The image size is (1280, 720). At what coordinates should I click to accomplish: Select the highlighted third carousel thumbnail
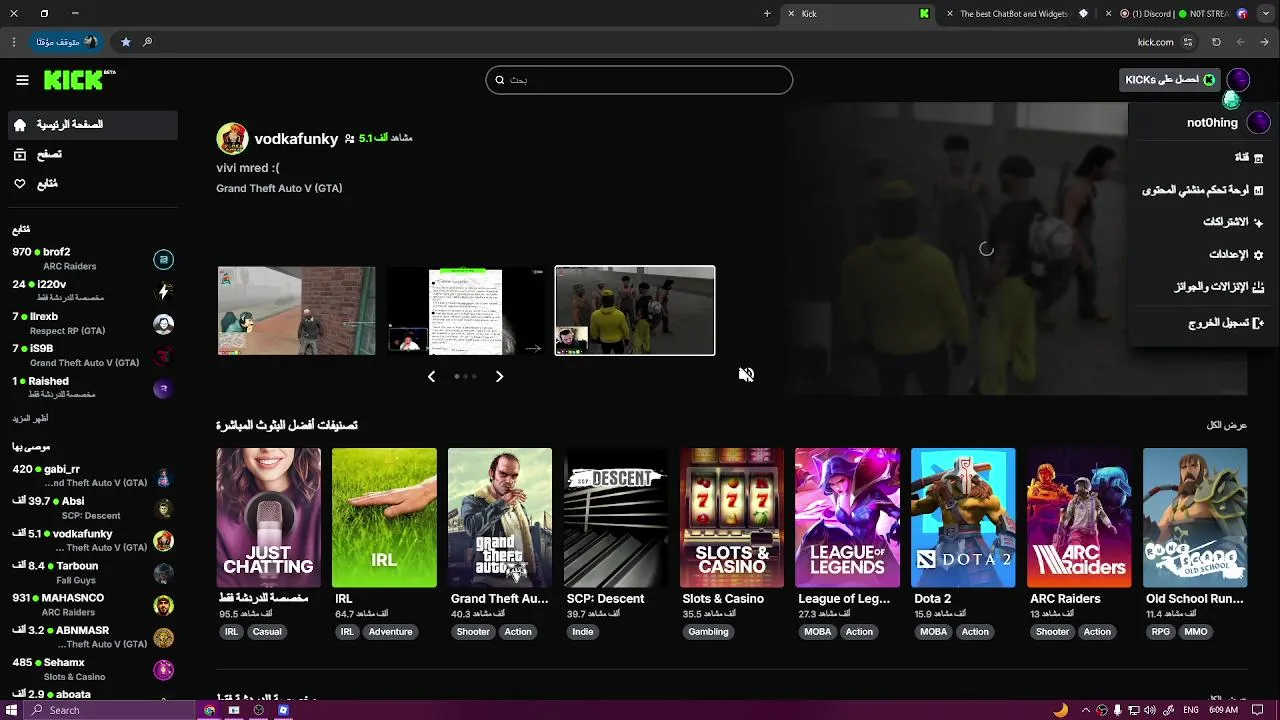pyautogui.click(x=635, y=310)
